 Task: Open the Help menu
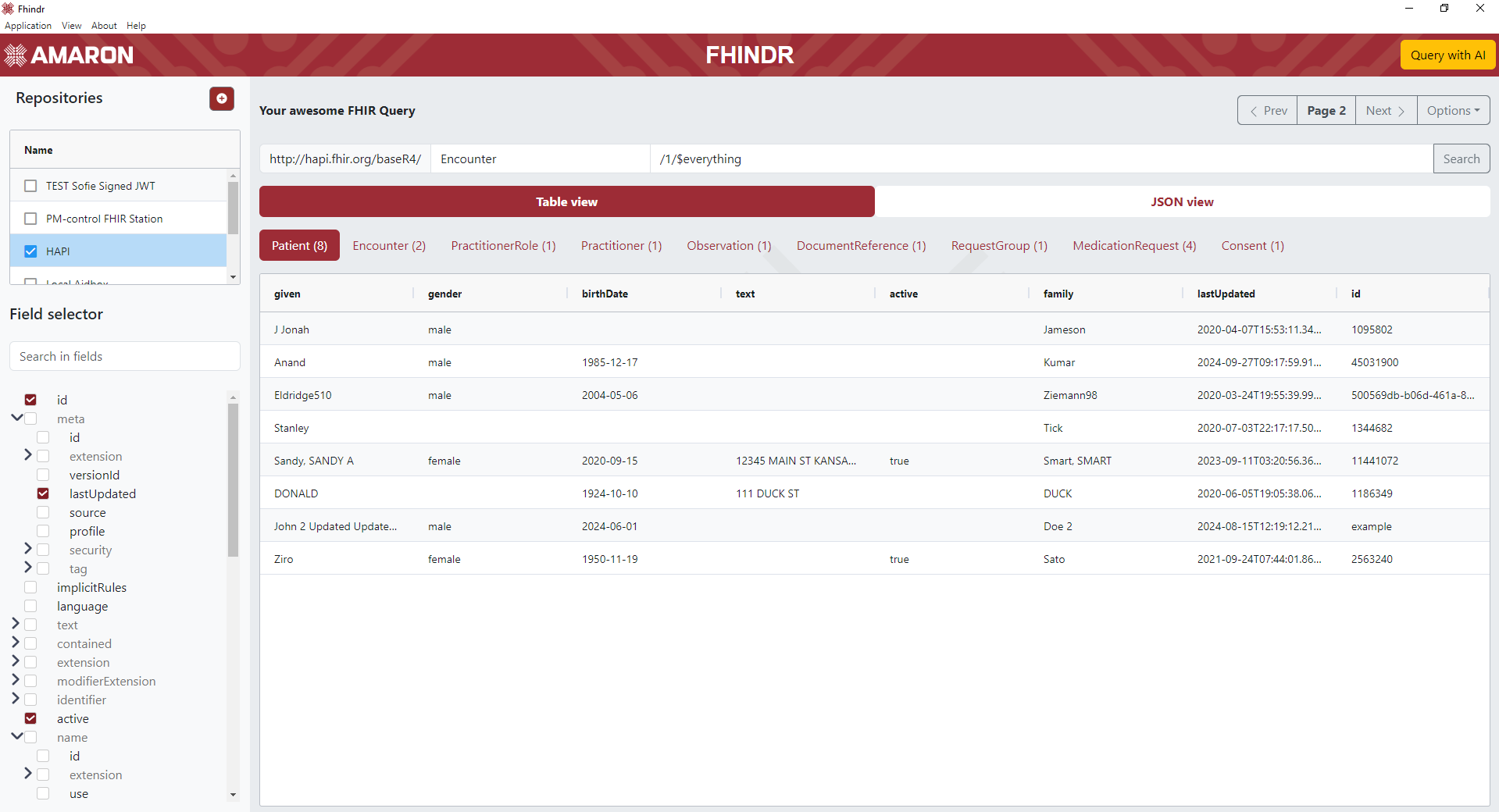tap(136, 26)
